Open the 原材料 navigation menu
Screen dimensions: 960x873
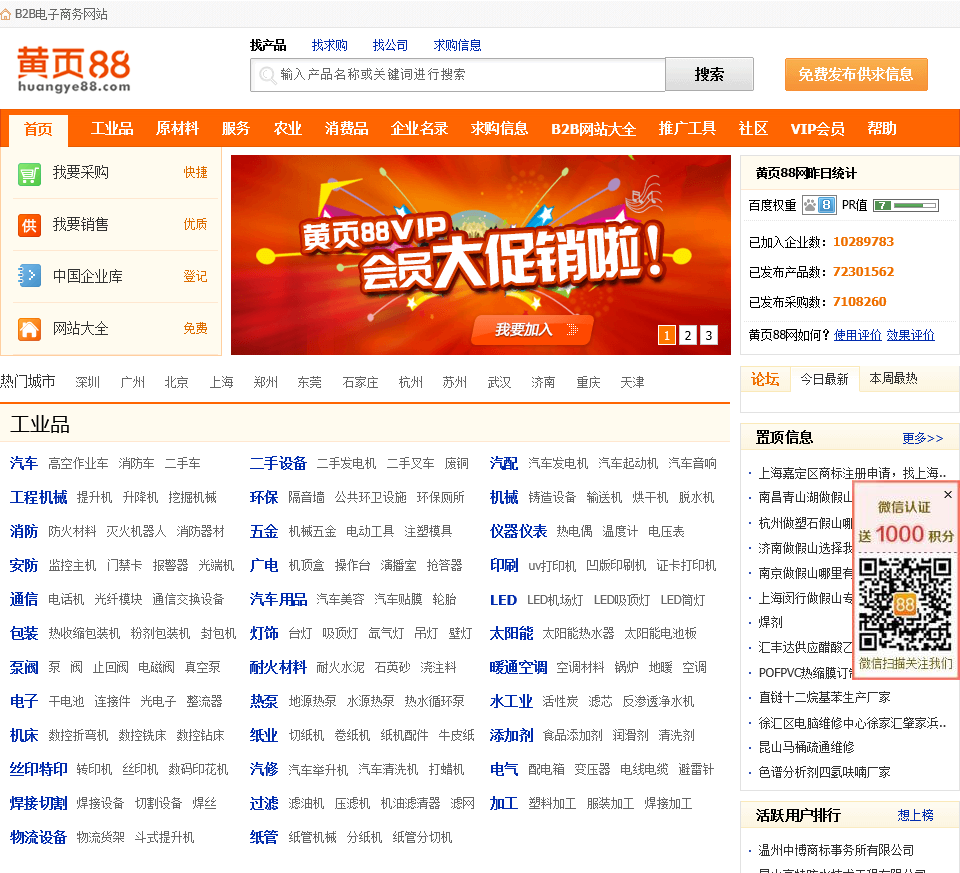(177, 129)
